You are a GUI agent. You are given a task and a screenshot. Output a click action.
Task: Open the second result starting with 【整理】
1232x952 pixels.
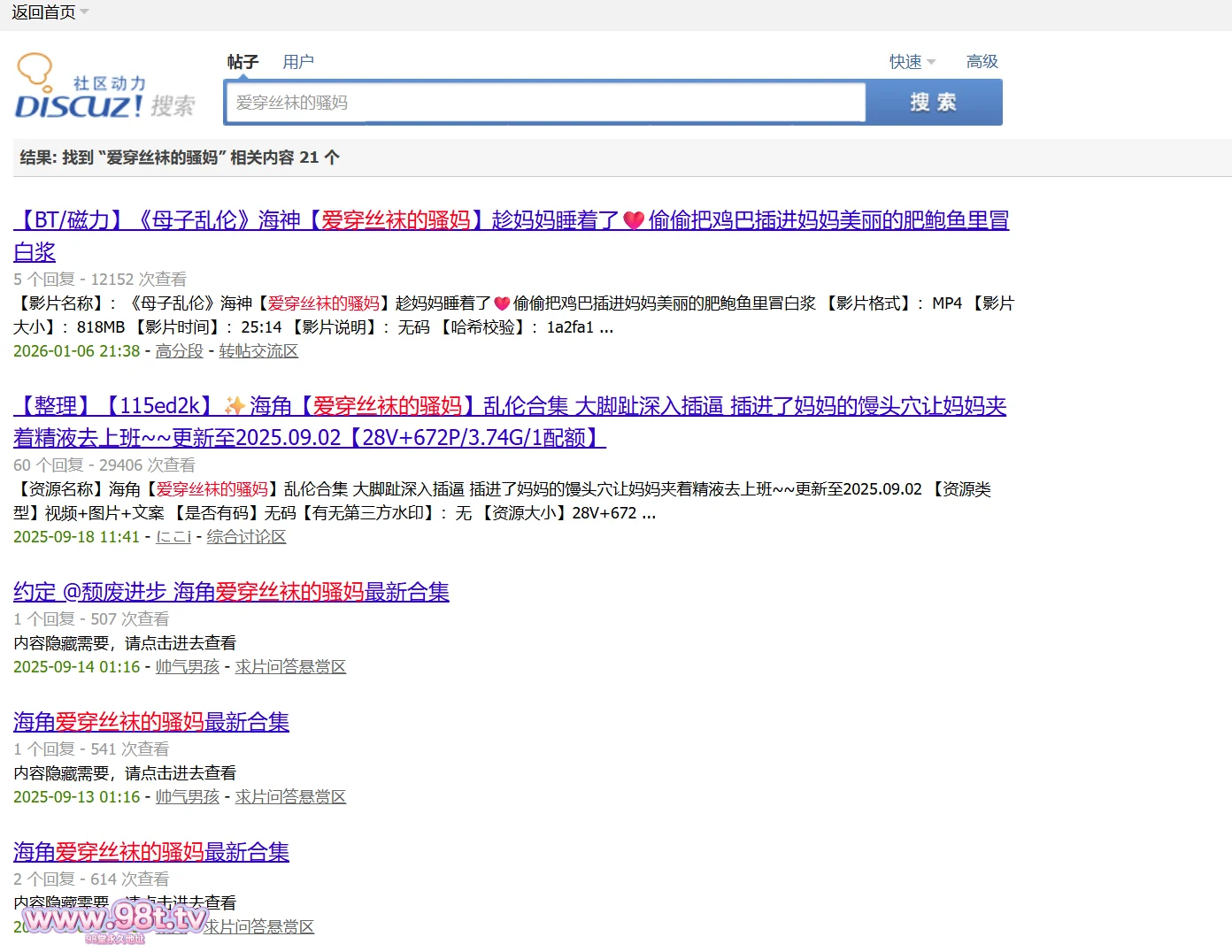[509, 406]
